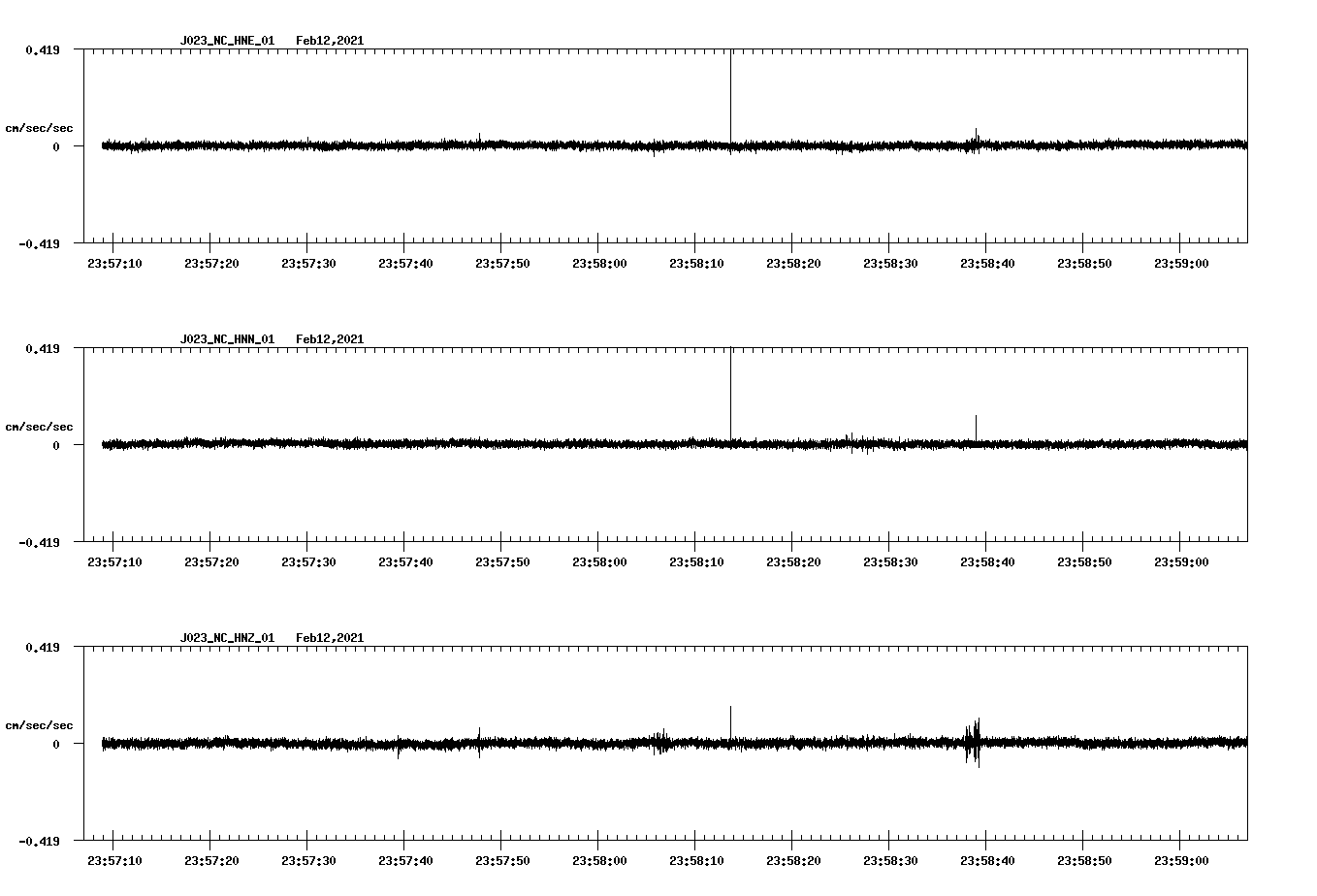Click the event burst near 23:58:38 on HNZ trace

(973, 742)
